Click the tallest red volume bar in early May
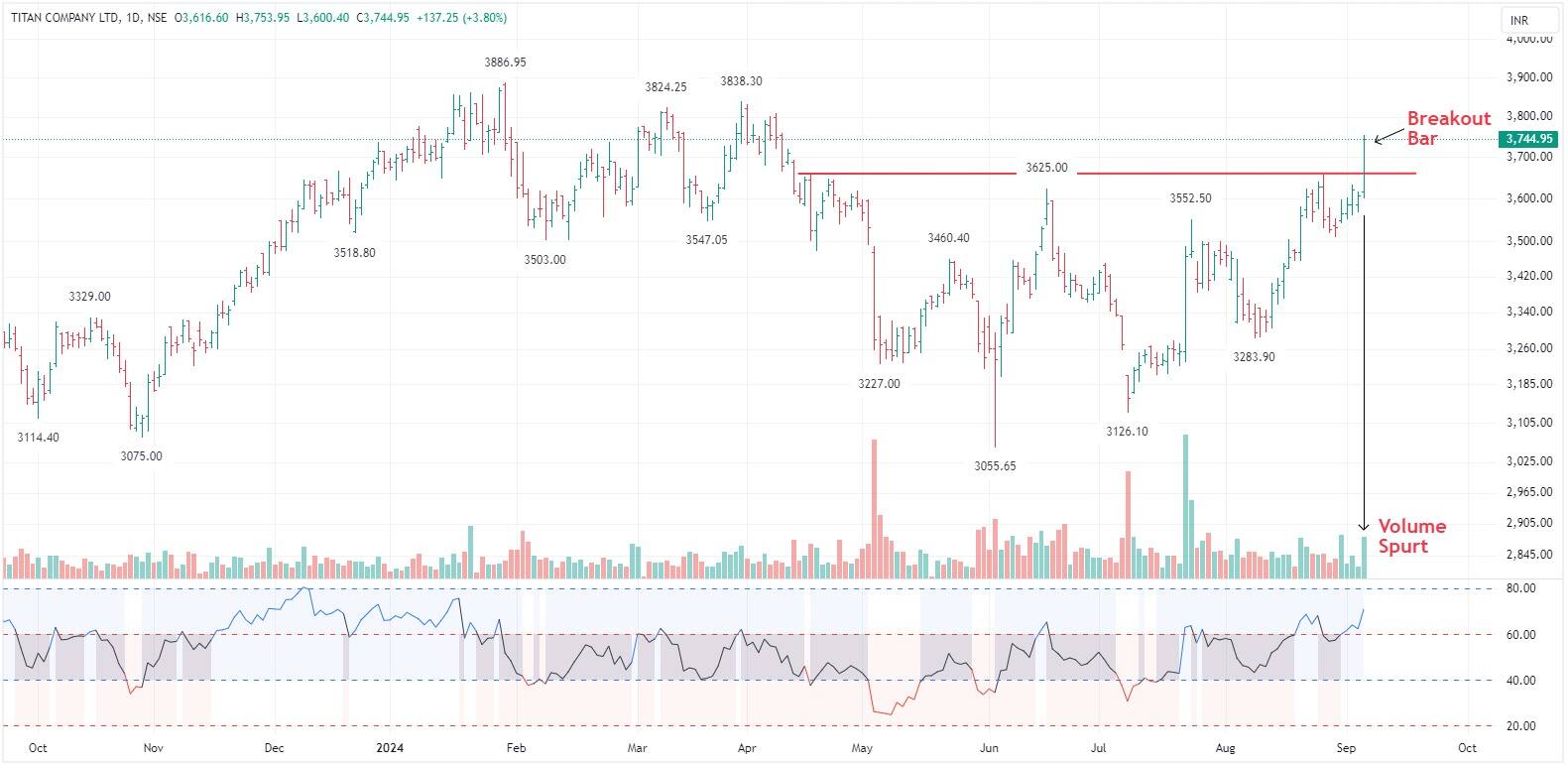Screen dimensions: 1568x765 tap(874, 509)
